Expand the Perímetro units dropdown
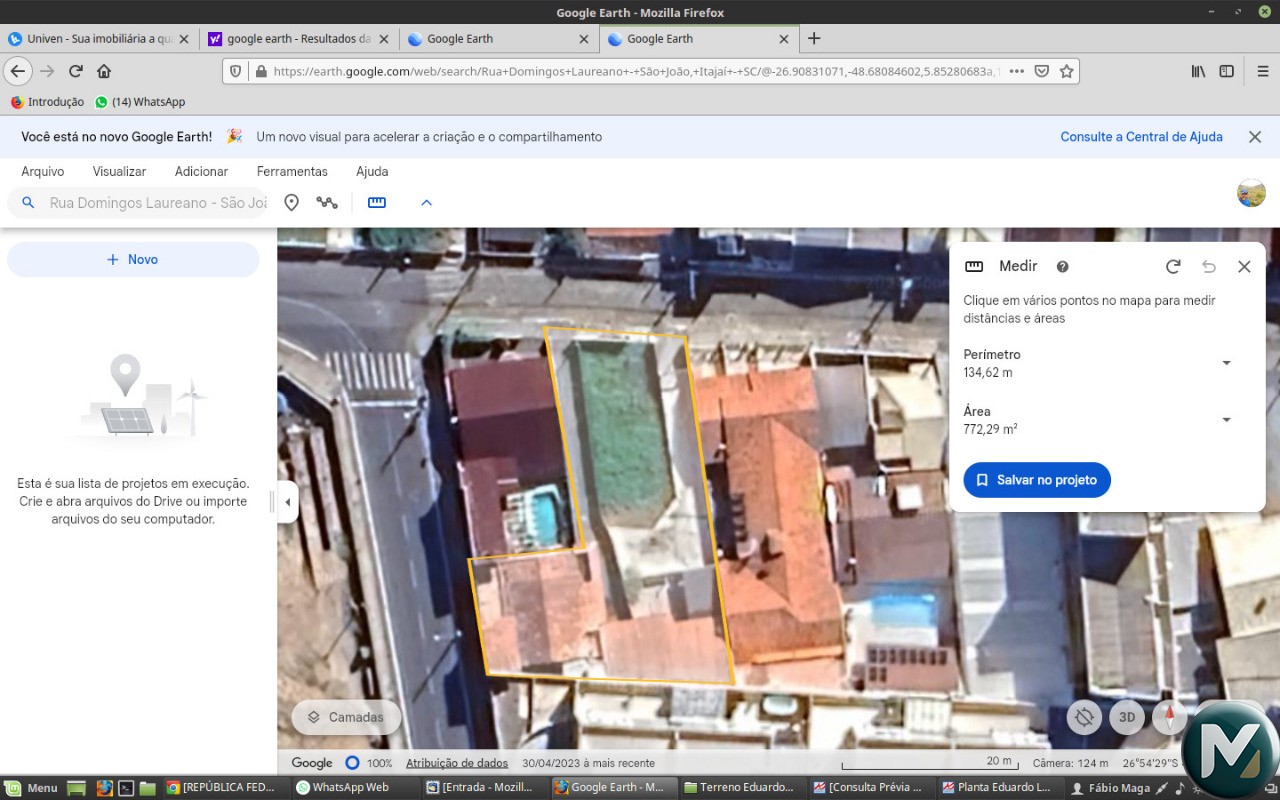The height and width of the screenshot is (800, 1280). tap(1226, 363)
